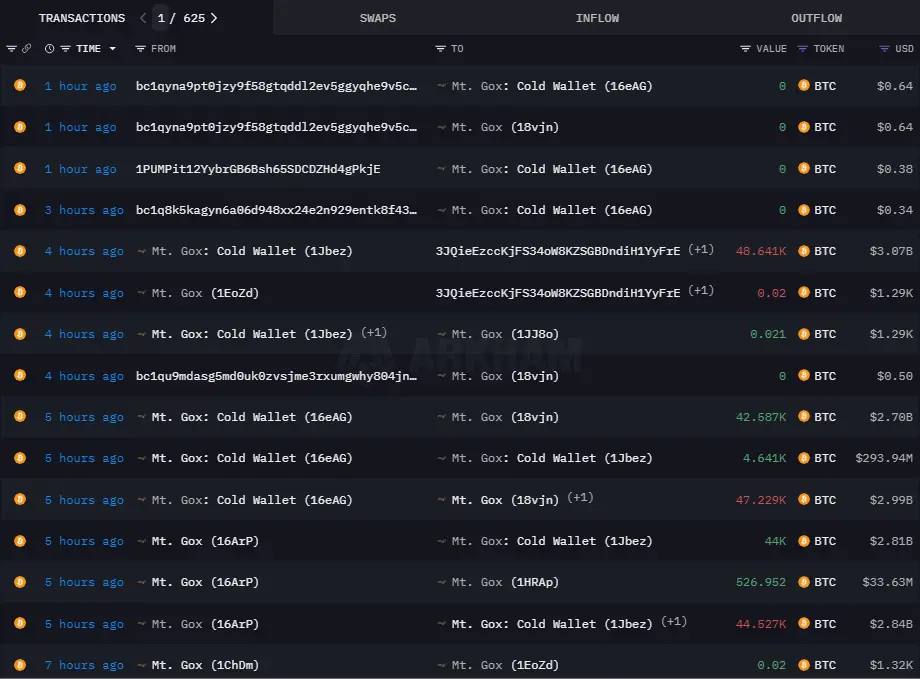Expand the (+1) next to 3JQieEzcc 48.641K row
Viewport: 920px width, 679px height.
(x=701, y=250)
